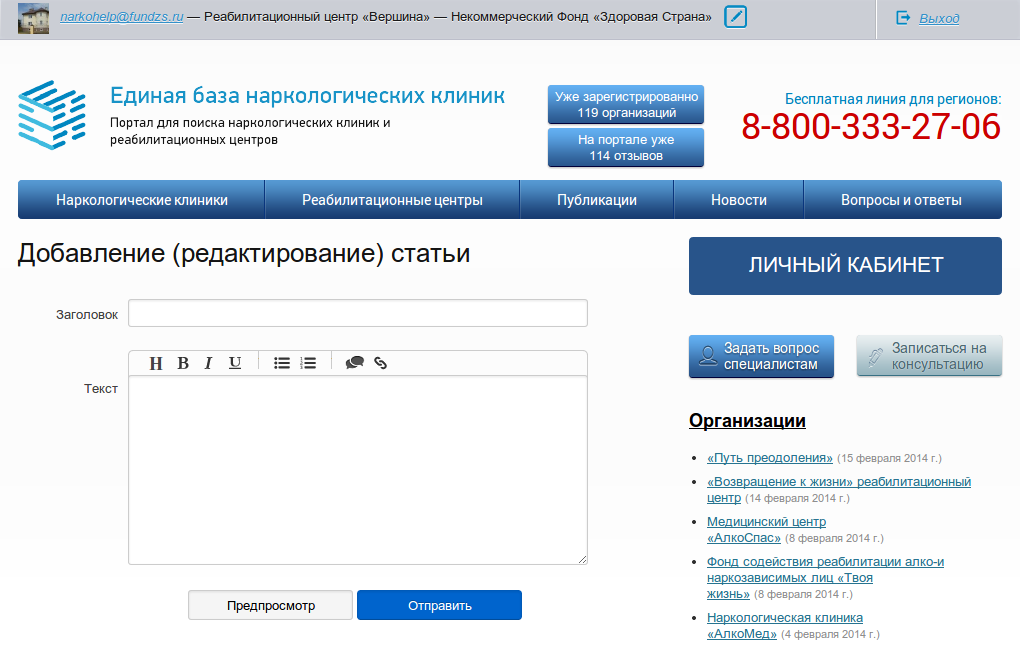This screenshot has height=665, width=1020.
Task: Toggle Bold formatting in text editor
Action: pos(183,363)
